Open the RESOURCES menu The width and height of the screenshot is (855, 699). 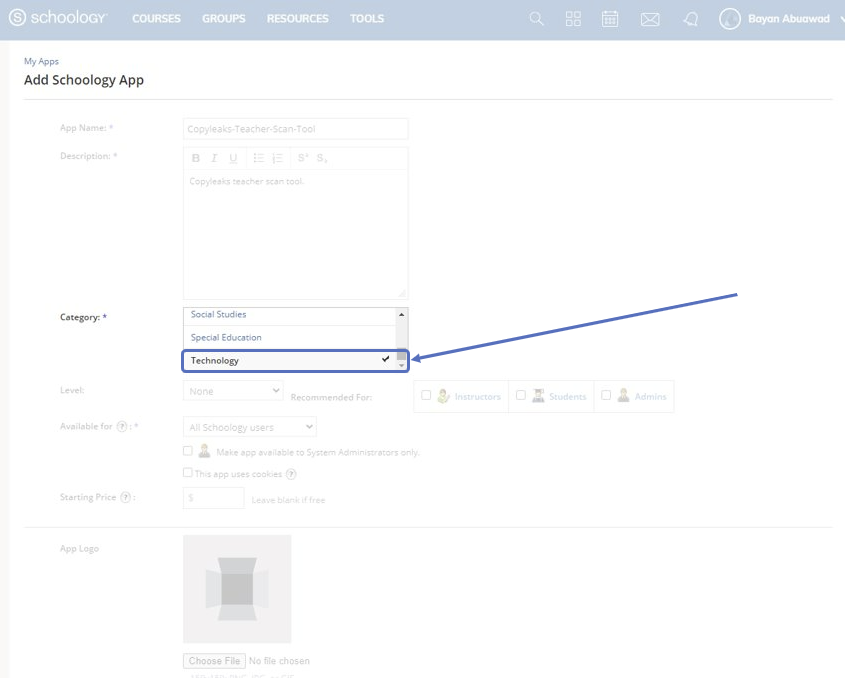[x=298, y=19]
